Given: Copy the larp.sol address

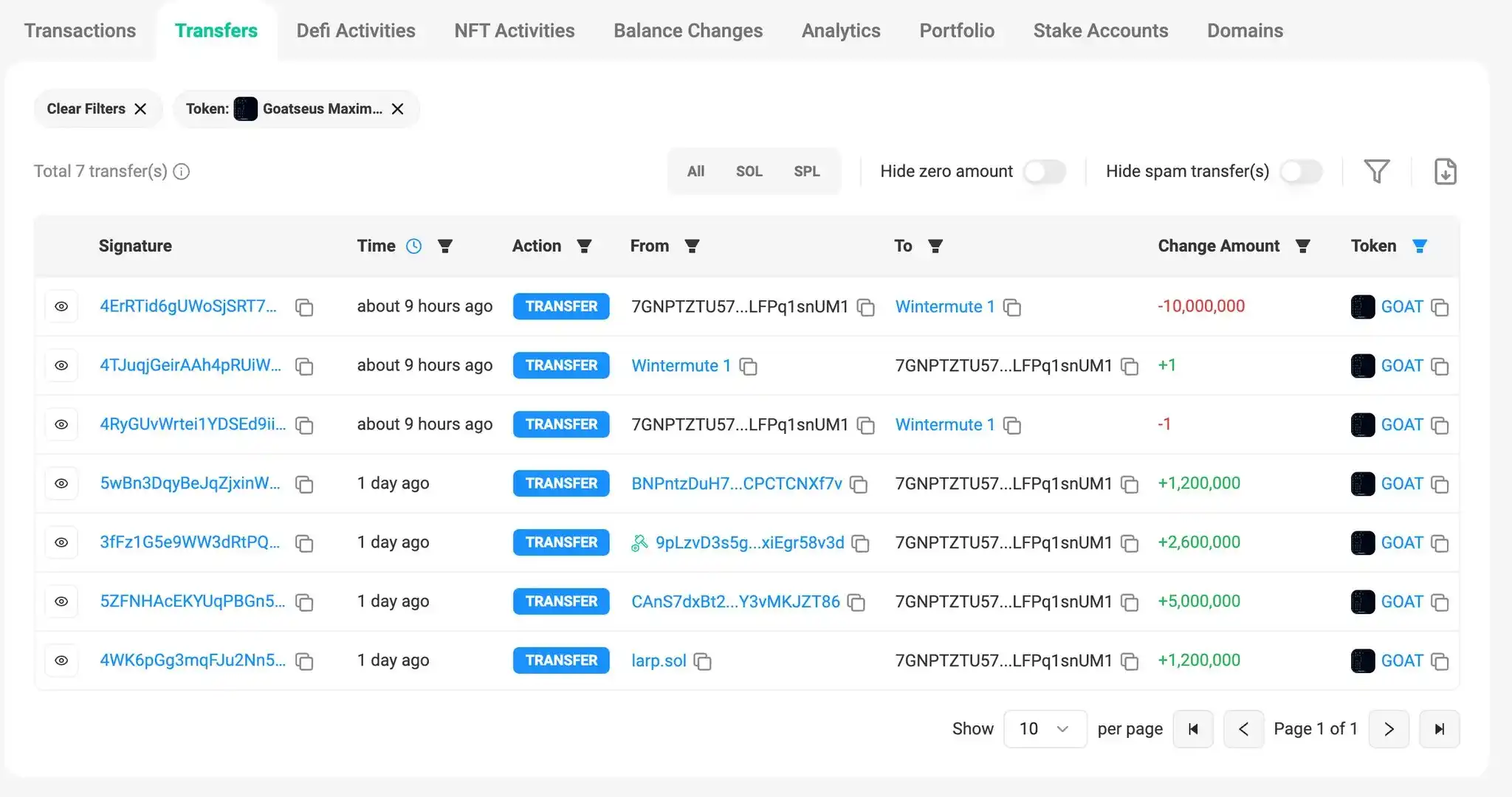Looking at the screenshot, I should point(703,661).
